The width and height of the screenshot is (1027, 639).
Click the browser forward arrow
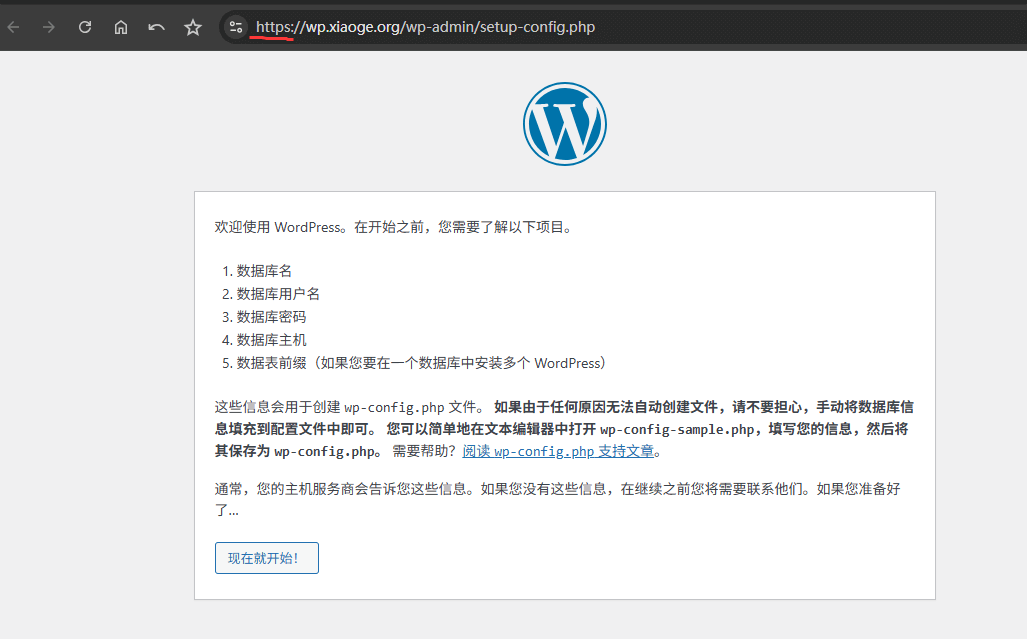(x=48, y=26)
